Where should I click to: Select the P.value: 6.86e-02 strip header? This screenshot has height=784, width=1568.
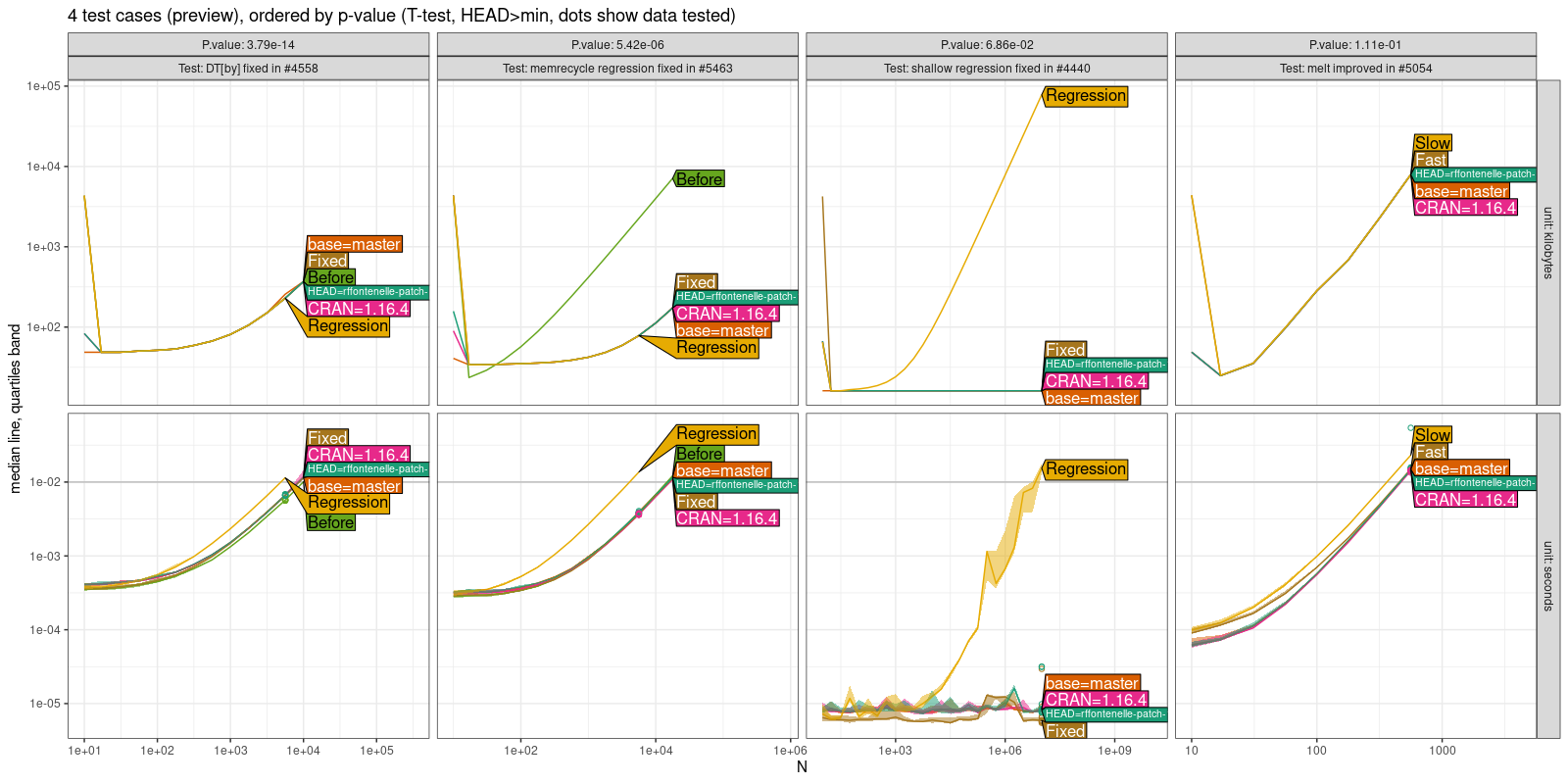987,44
